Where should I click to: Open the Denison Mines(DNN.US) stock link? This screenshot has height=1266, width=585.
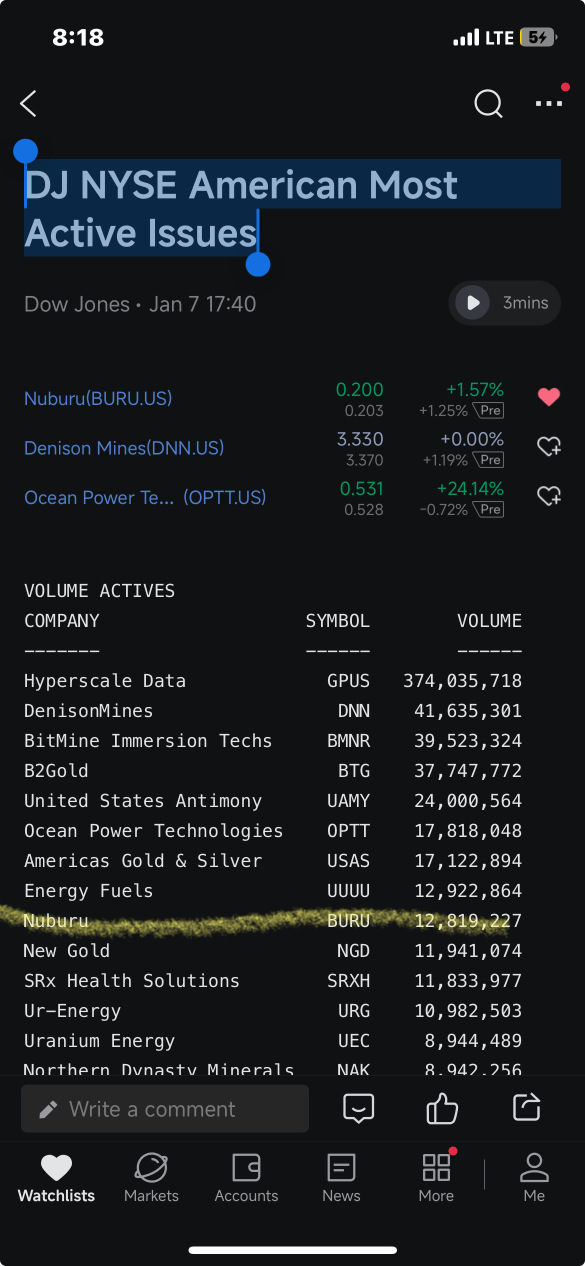point(124,448)
